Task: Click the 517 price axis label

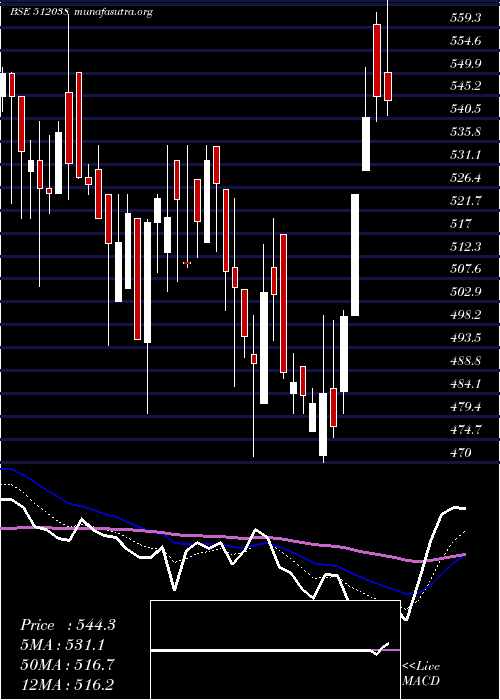Action: tap(460, 224)
